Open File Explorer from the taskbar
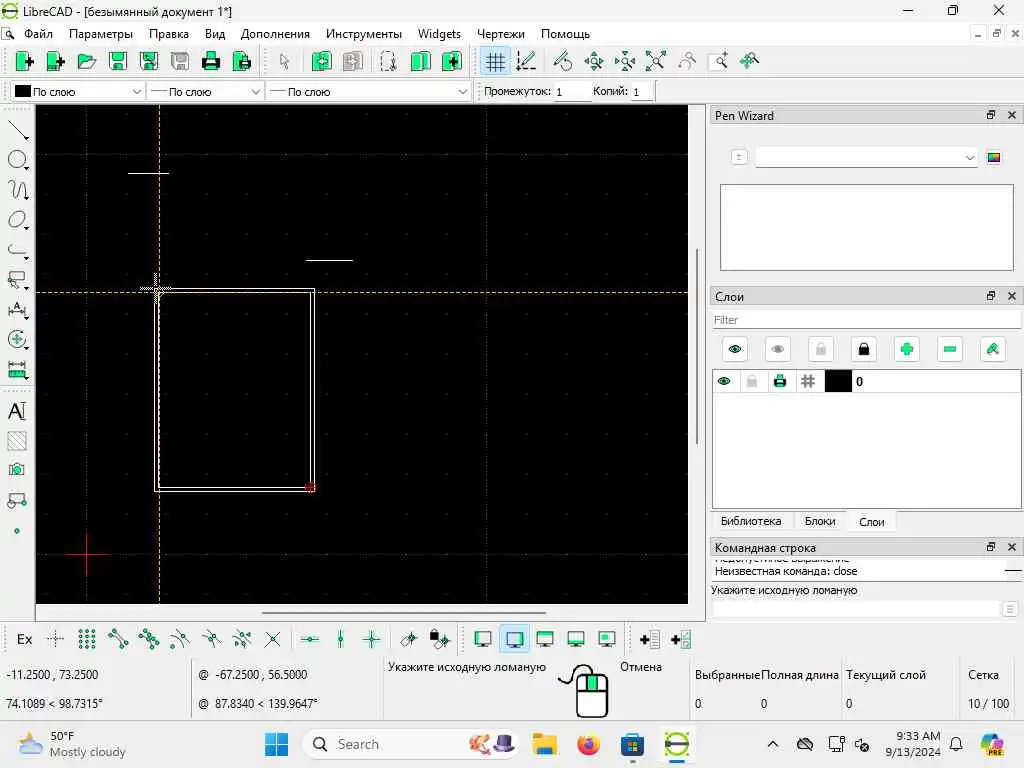The image size is (1024, 768). tap(545, 744)
